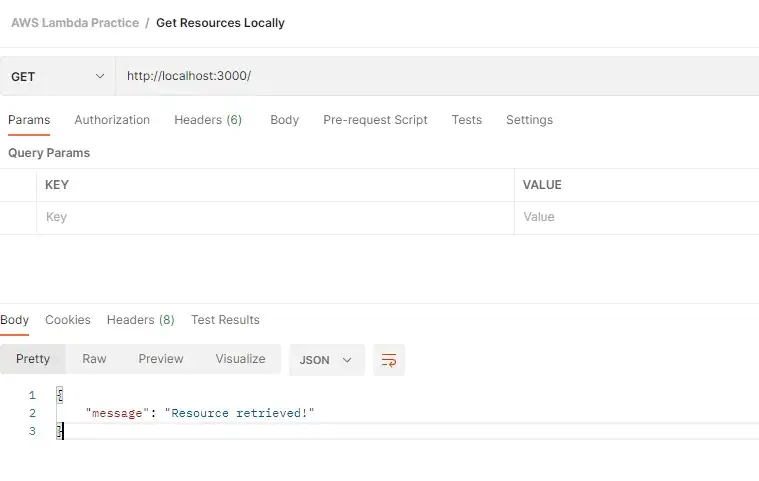Select the Visualize response view
759x481 pixels.
point(240,359)
